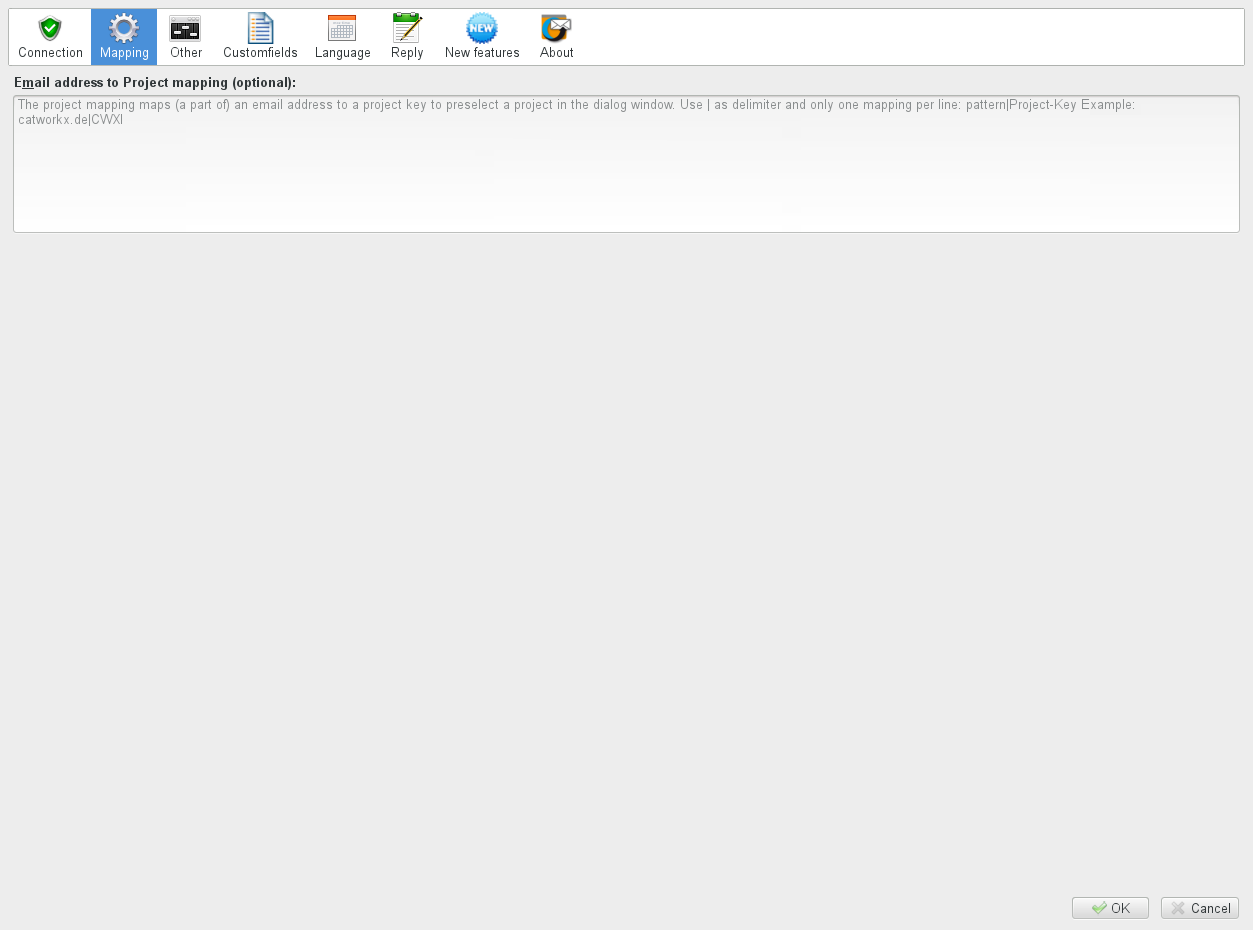
Task: Click the gear icon for Mapping
Action: [x=124, y=28]
